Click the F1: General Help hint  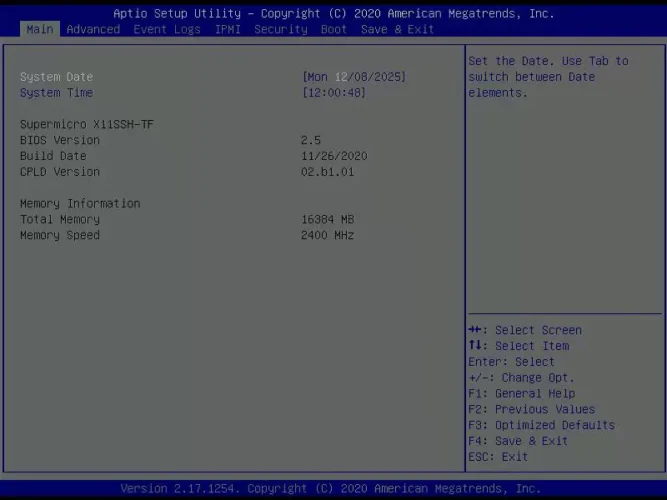click(522, 394)
